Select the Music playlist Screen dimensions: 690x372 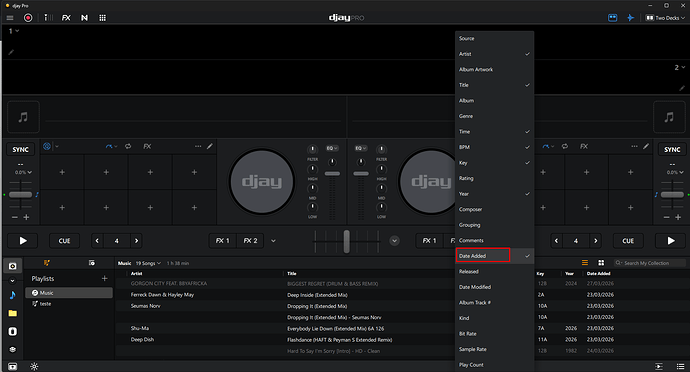[x=69, y=293]
